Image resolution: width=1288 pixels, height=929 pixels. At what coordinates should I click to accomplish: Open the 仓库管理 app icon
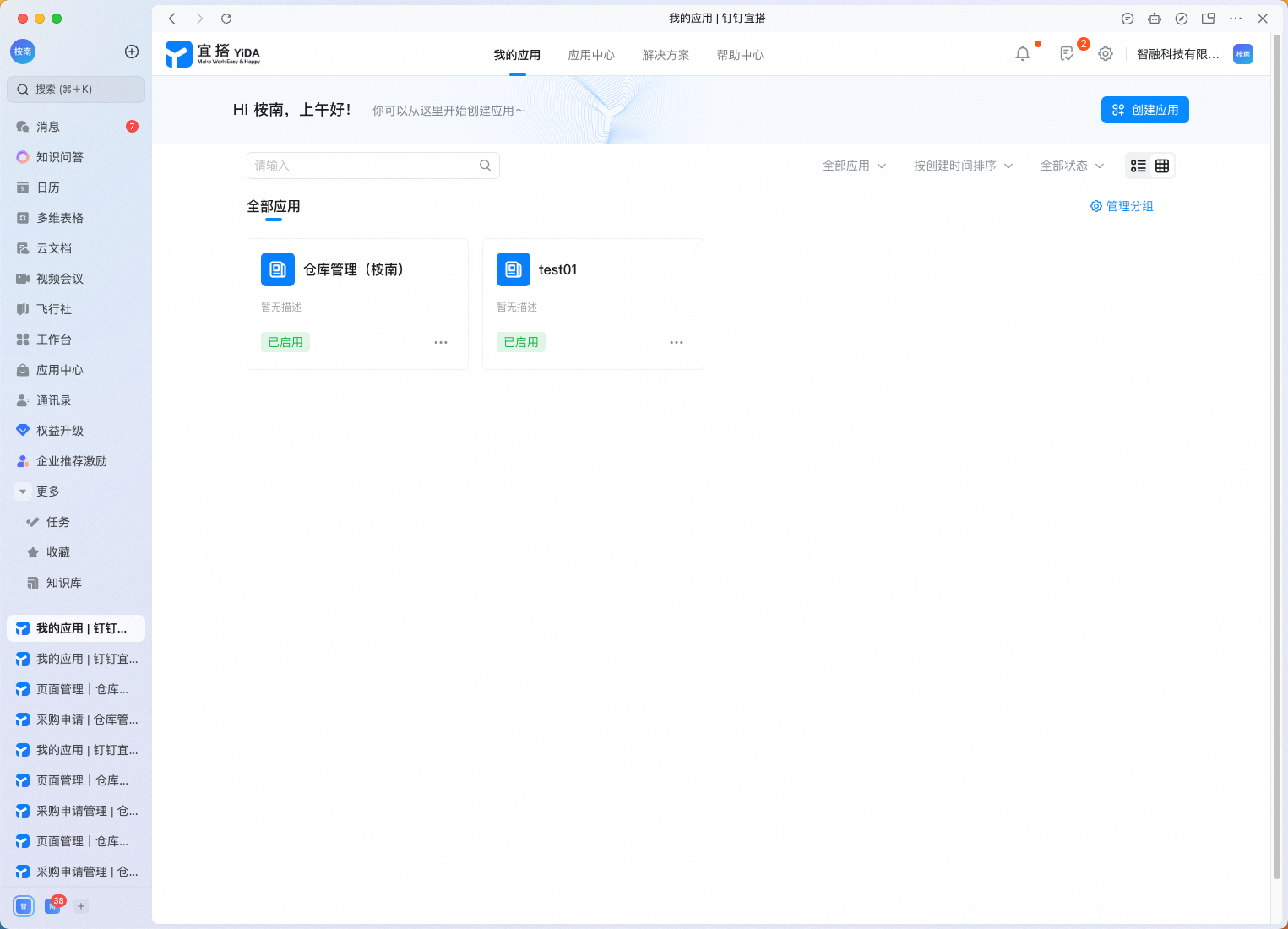[278, 269]
